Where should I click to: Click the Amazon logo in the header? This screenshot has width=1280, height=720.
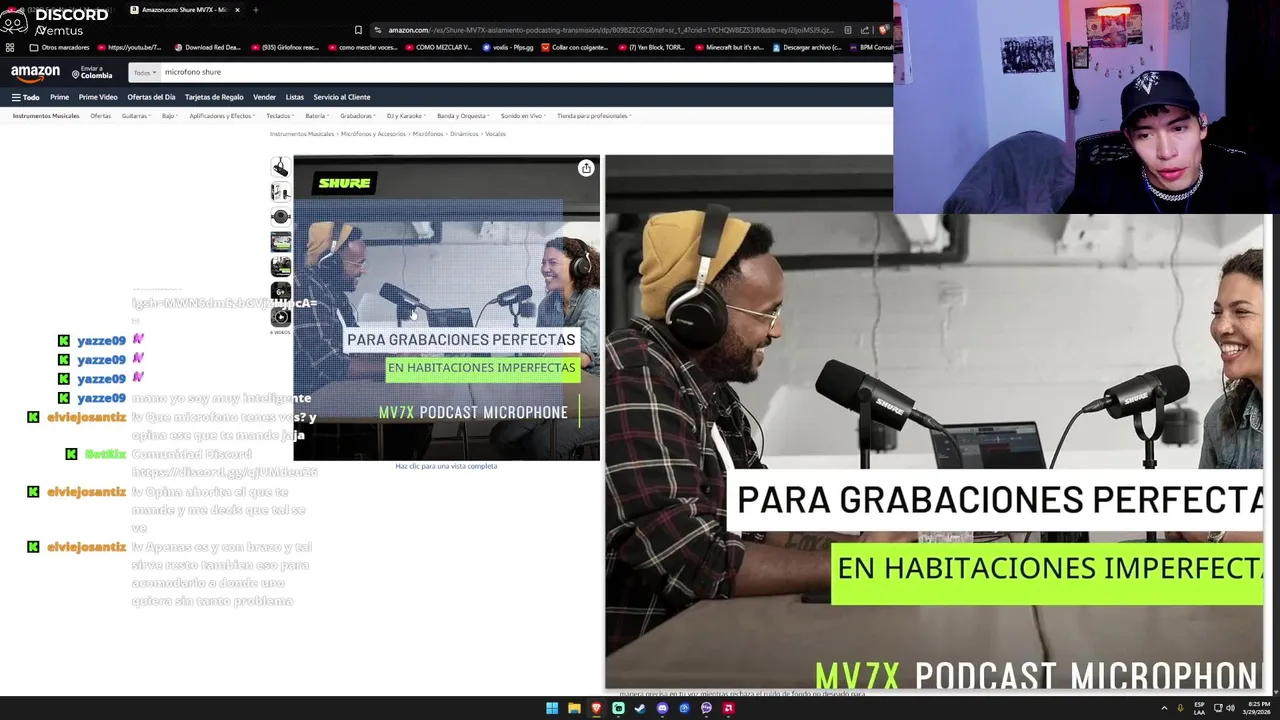(x=35, y=73)
